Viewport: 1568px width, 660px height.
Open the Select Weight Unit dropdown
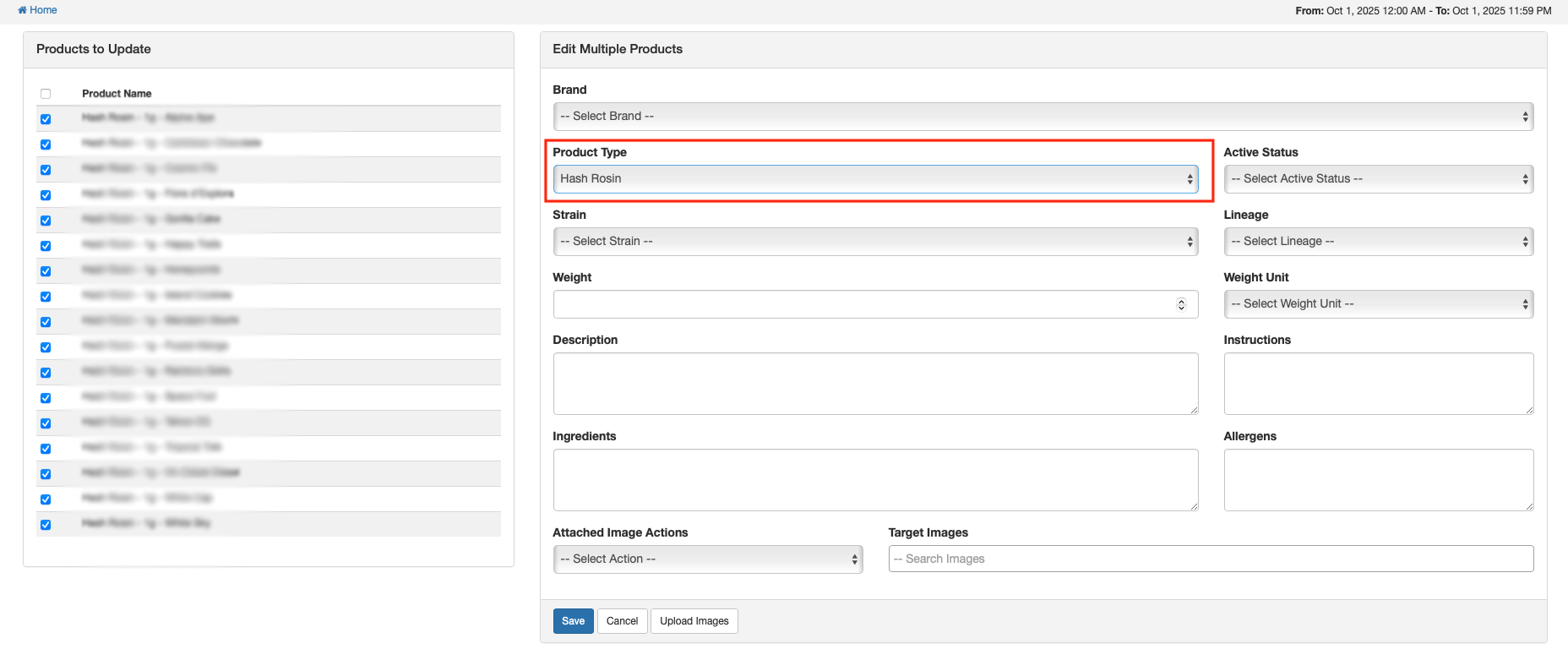[x=1378, y=304]
